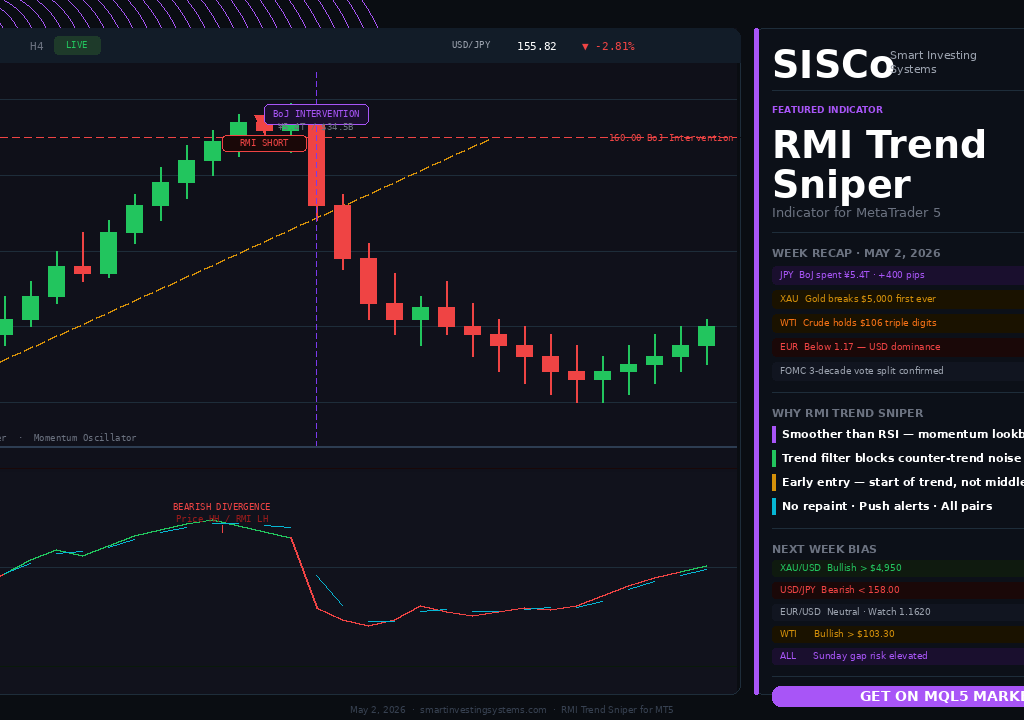1024x720 pixels.
Task: Click the last green candle on chart
Action: click(x=707, y=336)
